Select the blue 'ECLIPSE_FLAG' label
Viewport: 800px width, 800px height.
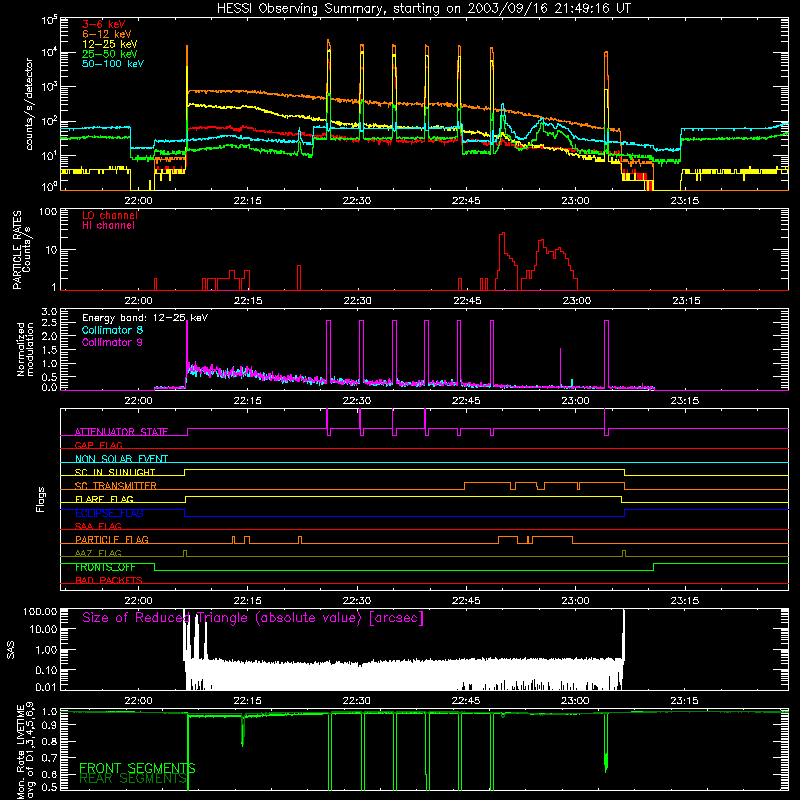click(109, 513)
